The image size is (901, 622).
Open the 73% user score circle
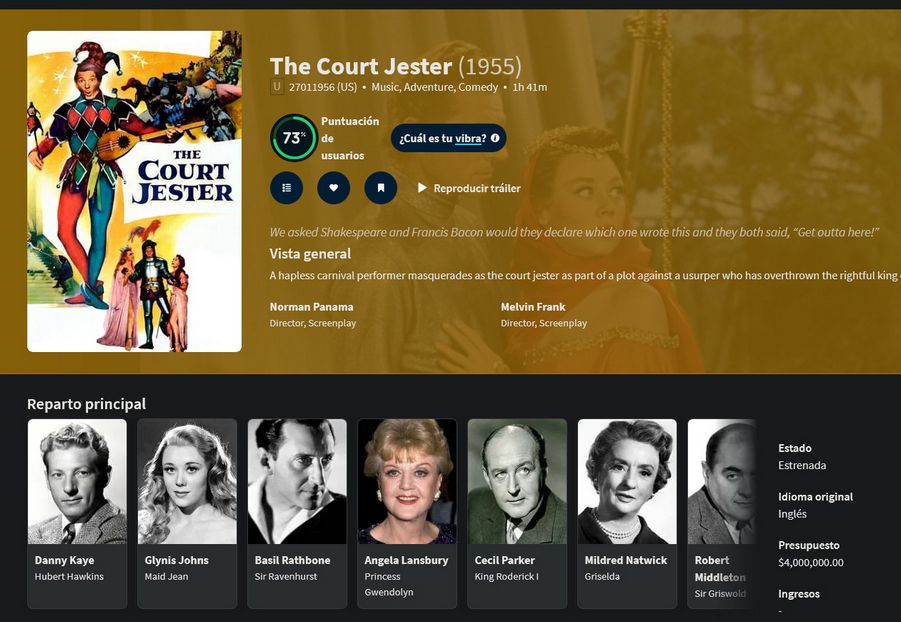pos(294,138)
